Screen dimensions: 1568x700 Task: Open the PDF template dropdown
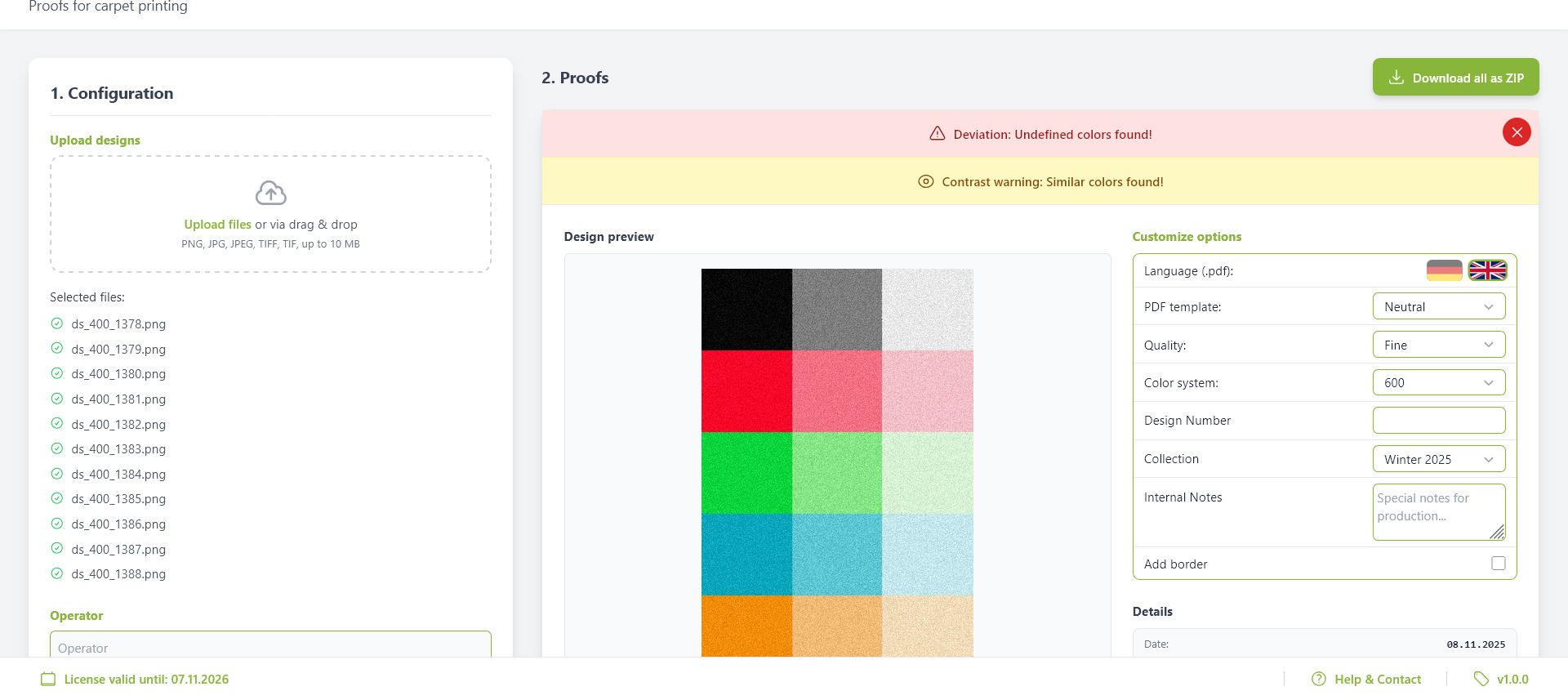1438,306
